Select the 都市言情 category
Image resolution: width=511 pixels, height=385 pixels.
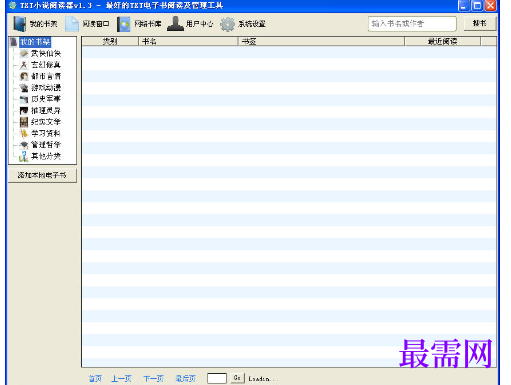46,76
